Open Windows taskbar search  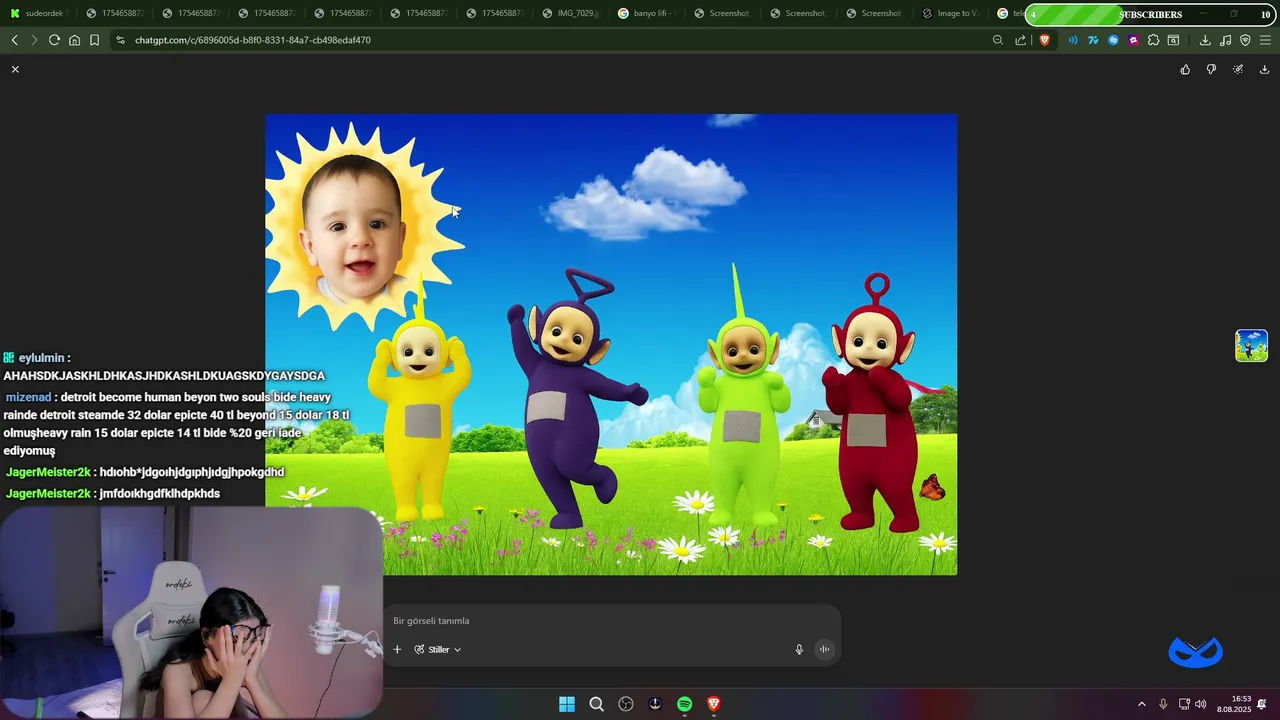pos(596,704)
